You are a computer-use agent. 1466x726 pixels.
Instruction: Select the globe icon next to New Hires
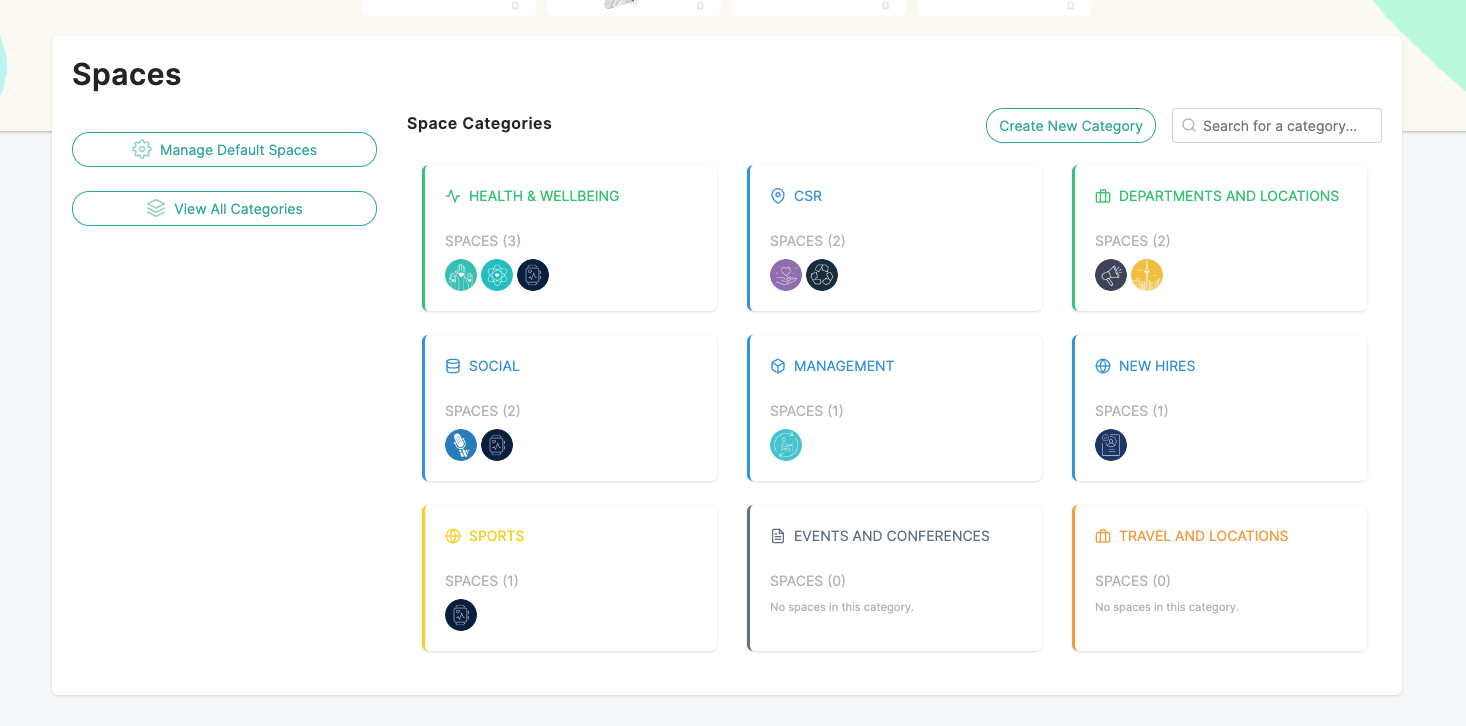point(1103,366)
